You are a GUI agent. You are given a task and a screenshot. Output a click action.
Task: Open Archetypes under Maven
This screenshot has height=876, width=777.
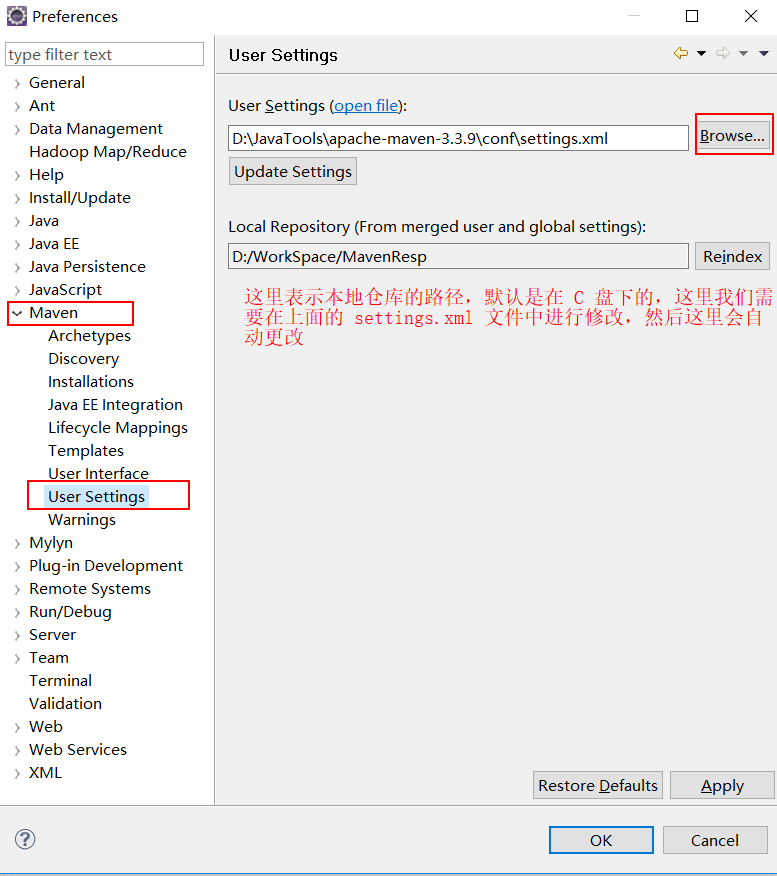pos(89,335)
